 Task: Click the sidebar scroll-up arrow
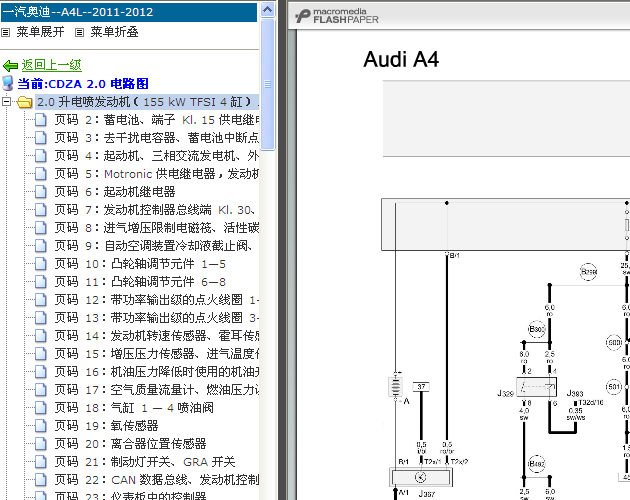(x=268, y=9)
